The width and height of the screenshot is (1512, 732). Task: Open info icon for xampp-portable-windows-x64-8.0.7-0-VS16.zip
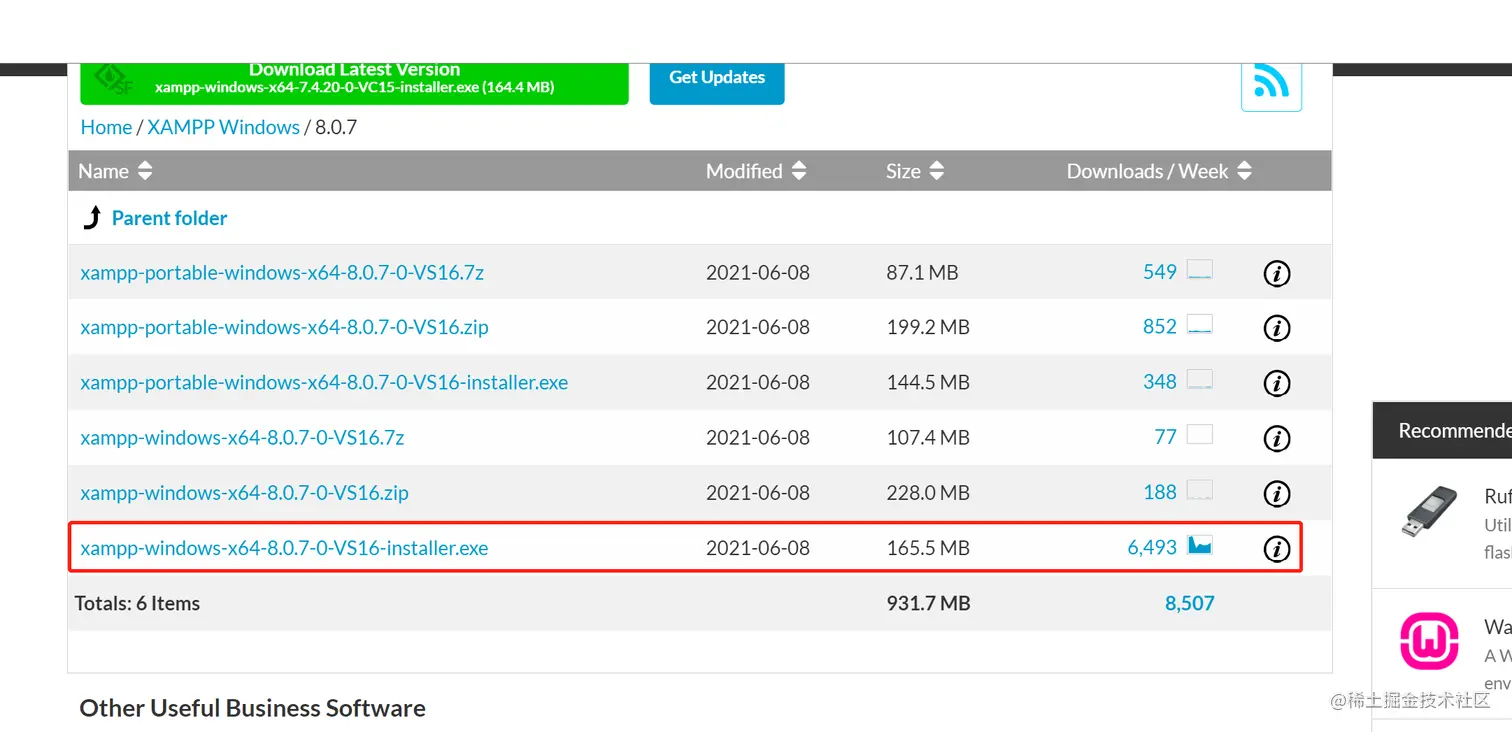click(x=1277, y=328)
